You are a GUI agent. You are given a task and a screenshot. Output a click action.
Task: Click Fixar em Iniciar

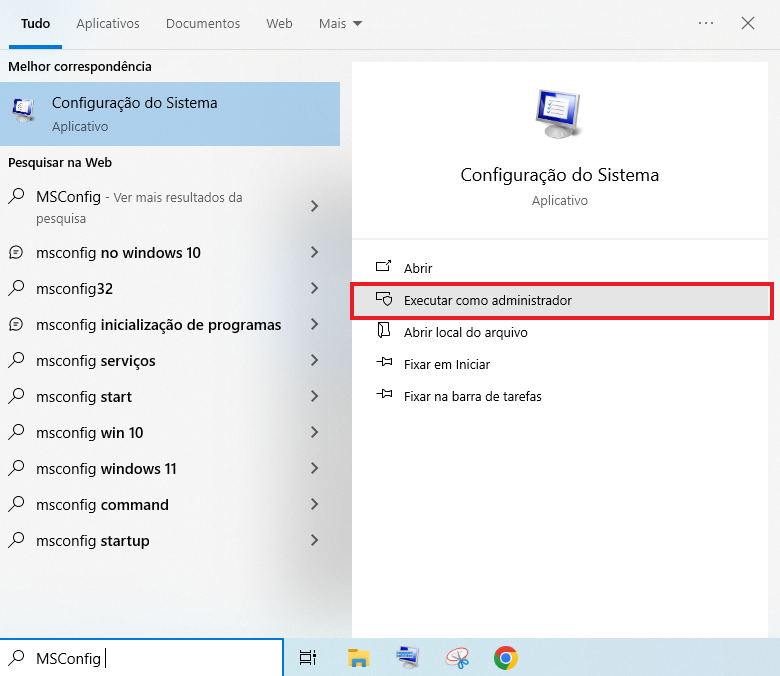[560, 365]
